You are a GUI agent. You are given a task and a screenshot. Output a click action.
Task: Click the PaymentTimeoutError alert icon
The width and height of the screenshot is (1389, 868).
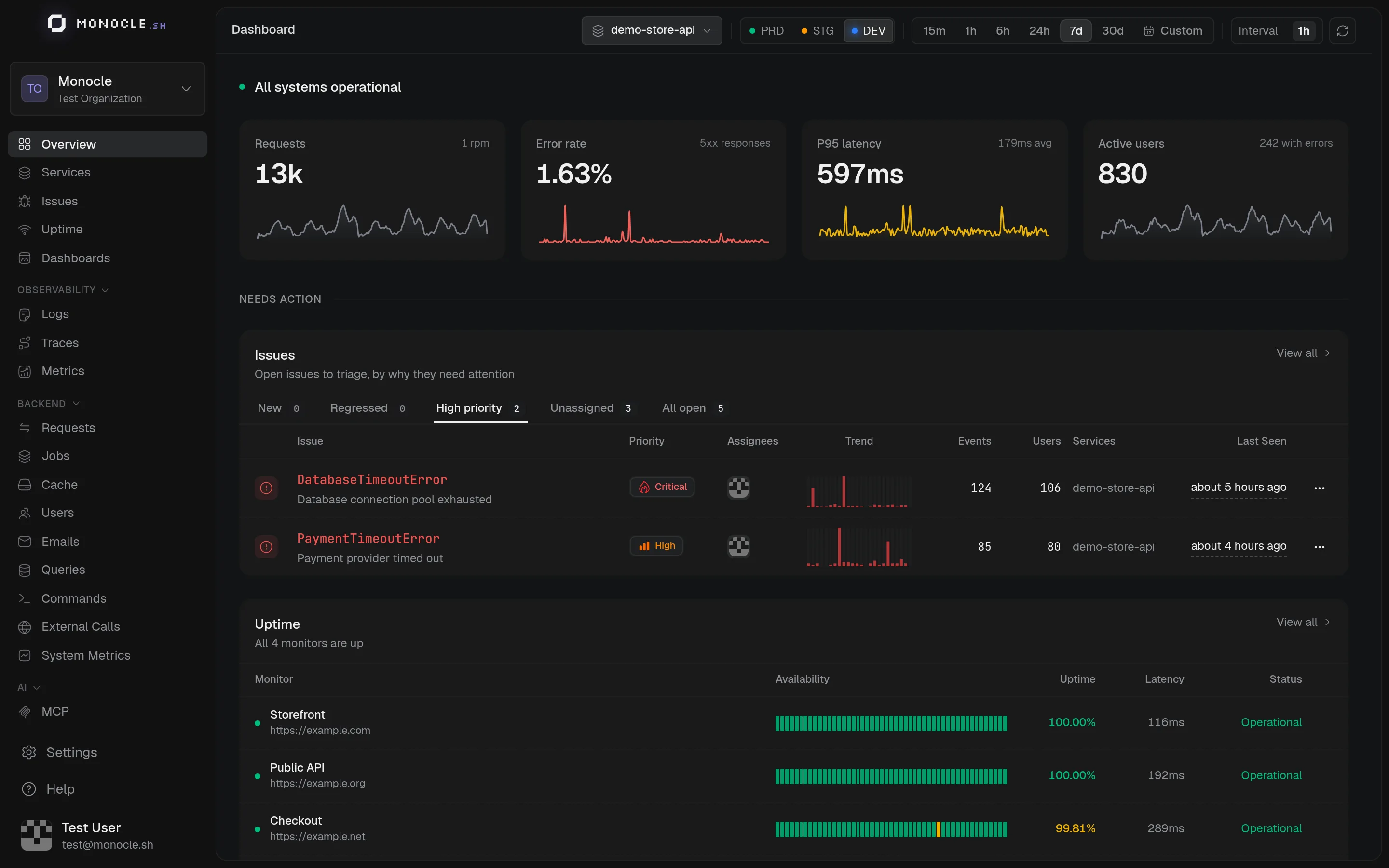tap(266, 546)
